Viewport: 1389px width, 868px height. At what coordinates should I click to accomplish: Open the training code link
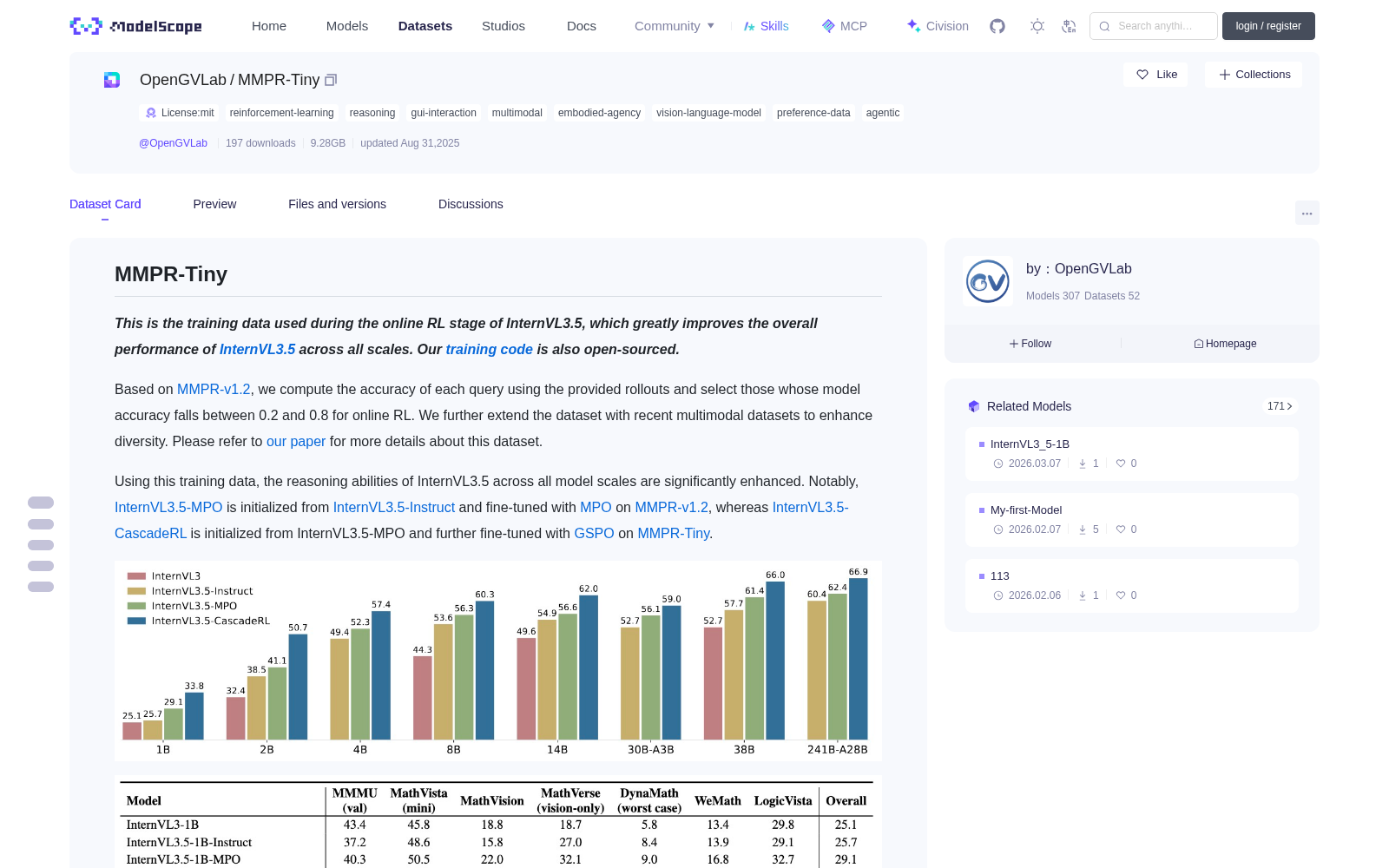pos(489,349)
